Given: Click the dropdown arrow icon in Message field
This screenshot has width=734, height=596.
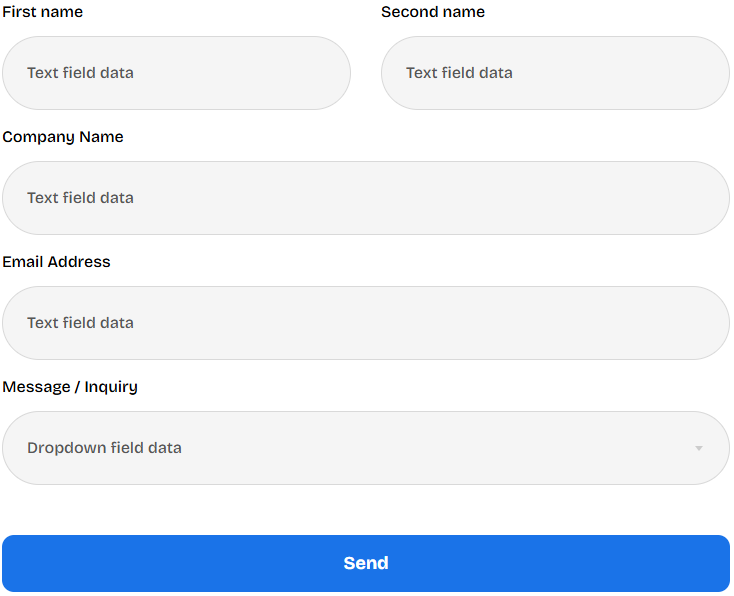Looking at the screenshot, I should (x=699, y=448).
